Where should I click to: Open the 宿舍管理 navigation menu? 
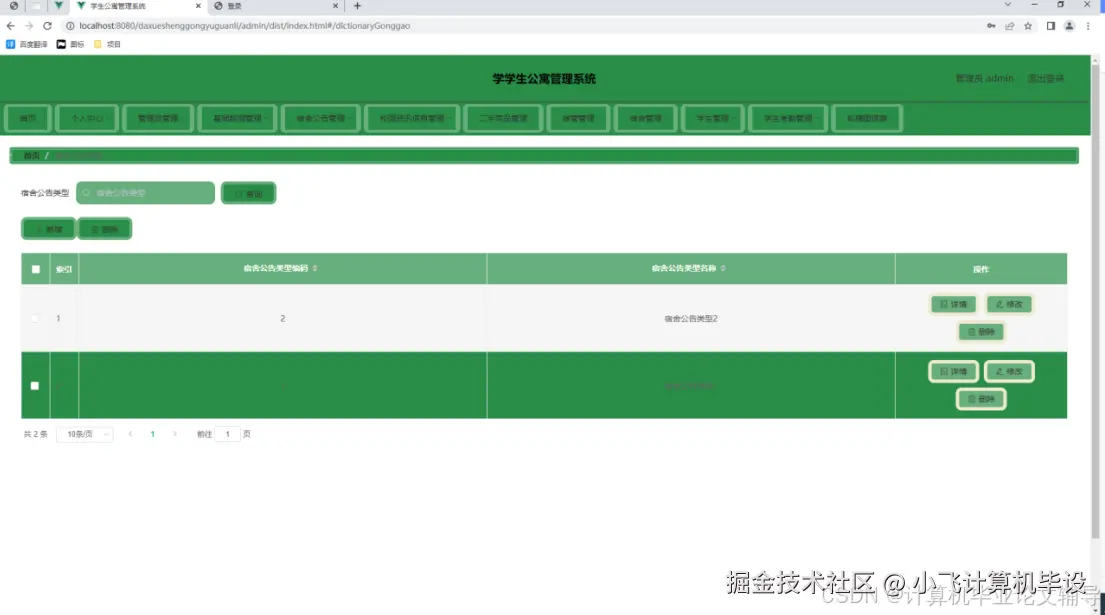pyautogui.click(x=646, y=118)
